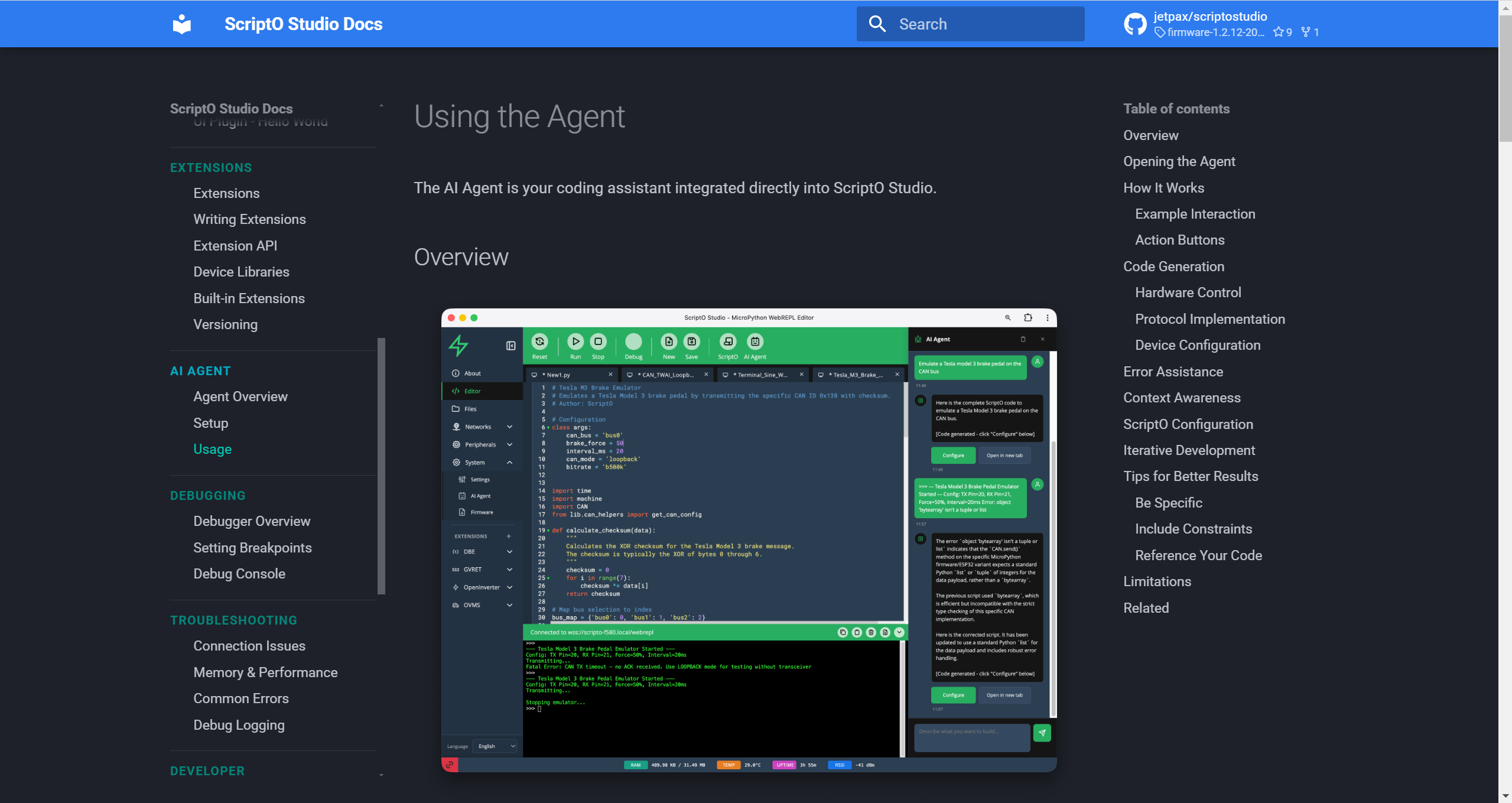Image resolution: width=1512 pixels, height=803 pixels.
Task: Toggle the sidebar collapse panel icon
Action: (510, 346)
